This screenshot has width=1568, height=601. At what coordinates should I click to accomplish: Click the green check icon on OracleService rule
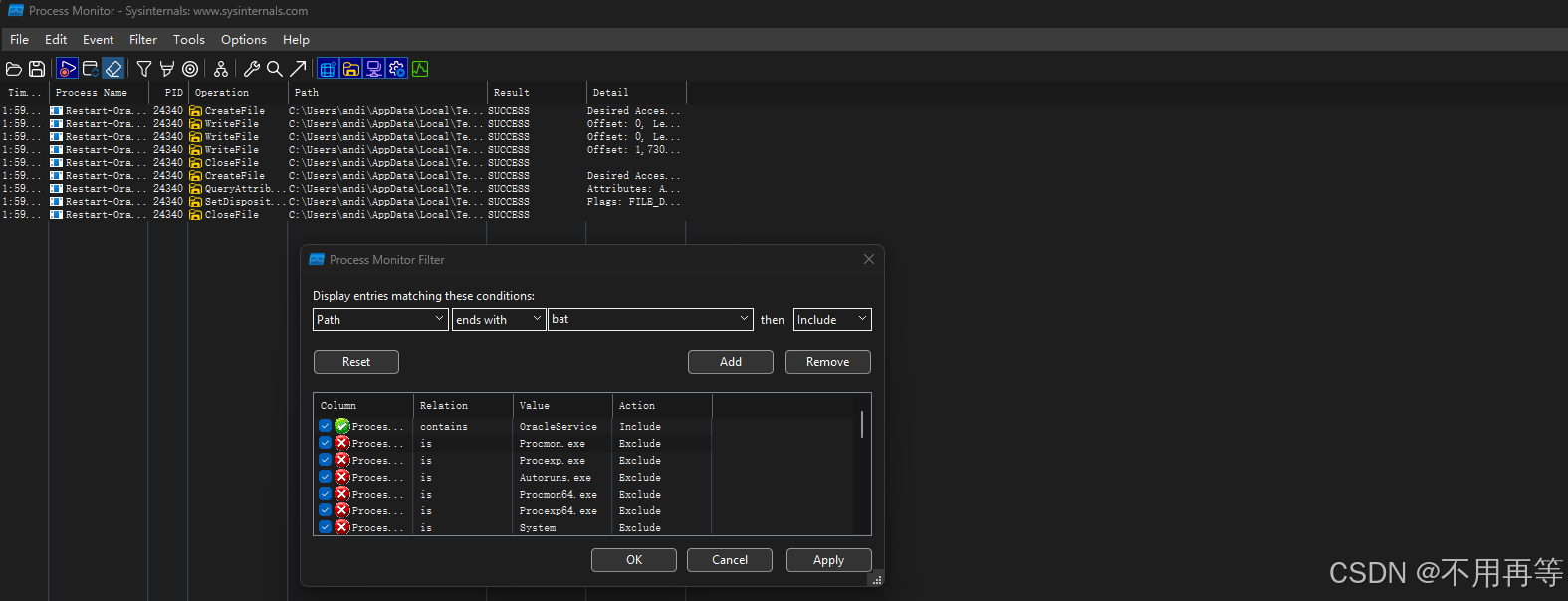tap(342, 426)
